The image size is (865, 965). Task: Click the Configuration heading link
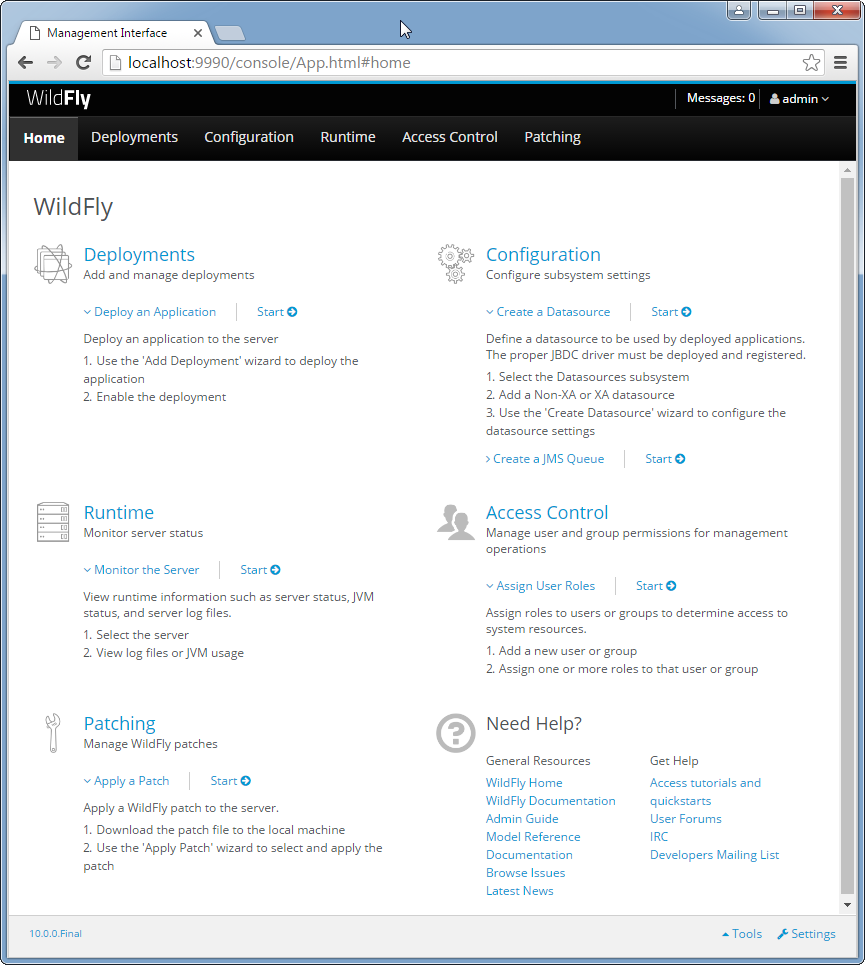tap(543, 255)
